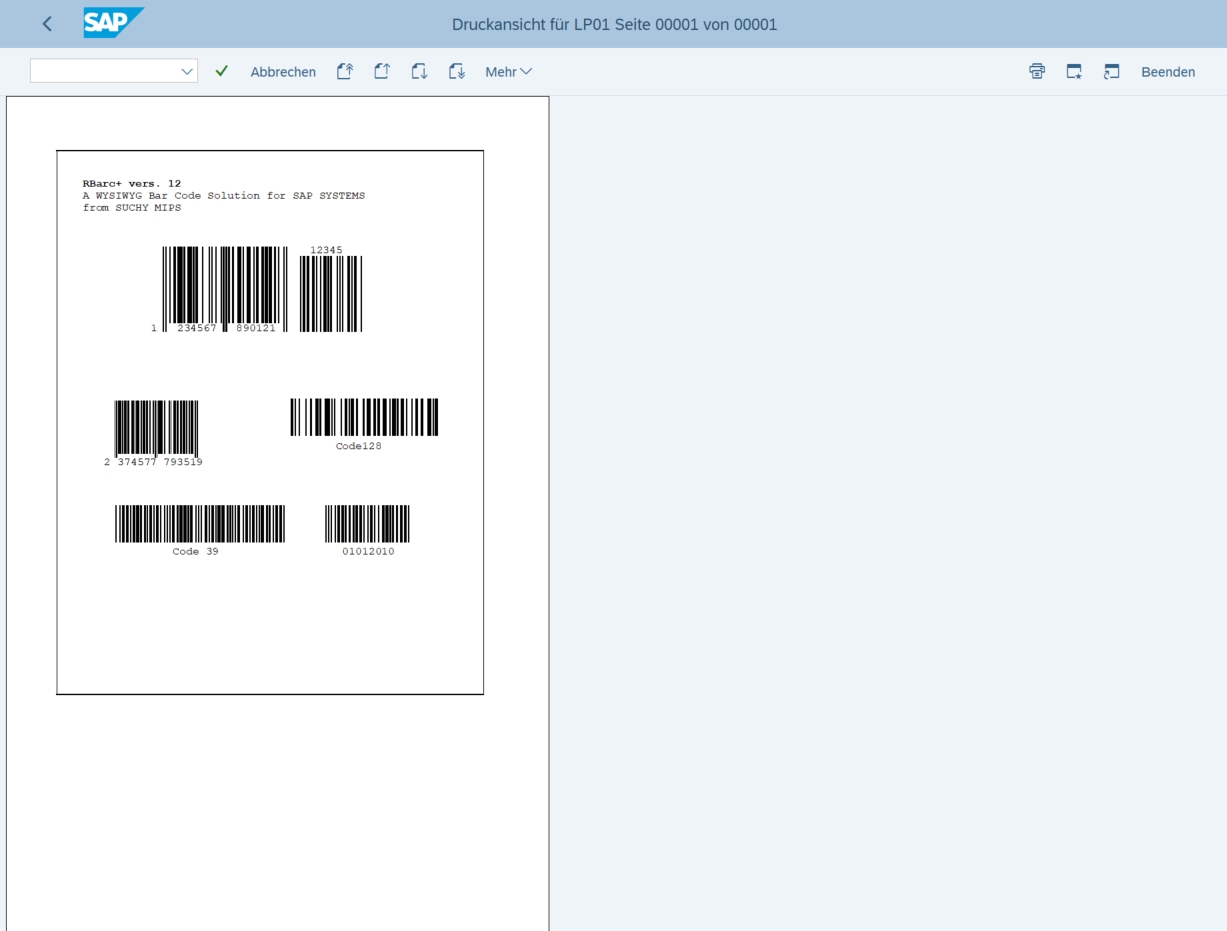Click the 'Code 39' caption text
Viewport: 1227px width, 931px height.
195,551
